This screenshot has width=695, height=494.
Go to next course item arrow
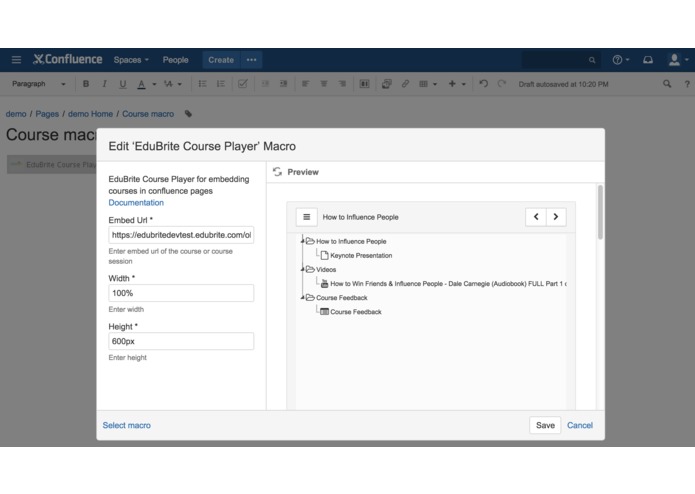(556, 217)
